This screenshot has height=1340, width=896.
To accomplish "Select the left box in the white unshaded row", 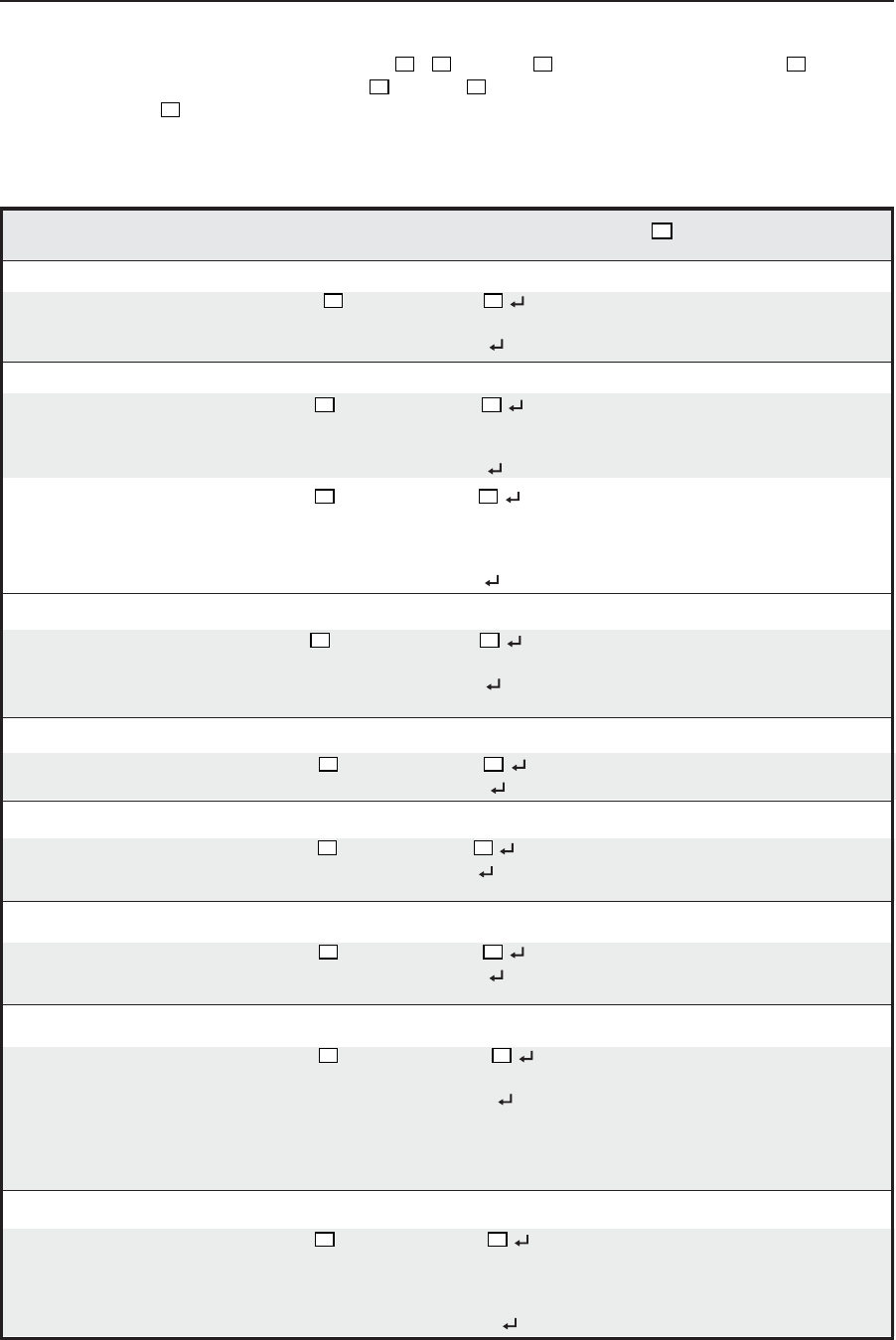I will pyautogui.click(x=325, y=496).
